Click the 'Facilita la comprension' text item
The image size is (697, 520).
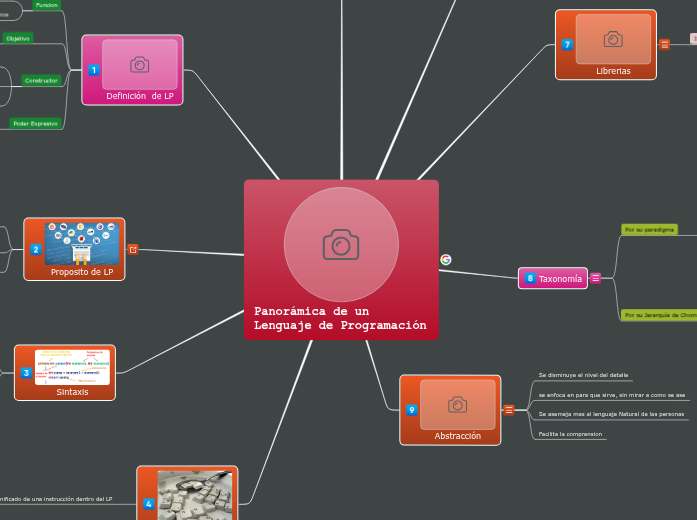click(x=572, y=435)
